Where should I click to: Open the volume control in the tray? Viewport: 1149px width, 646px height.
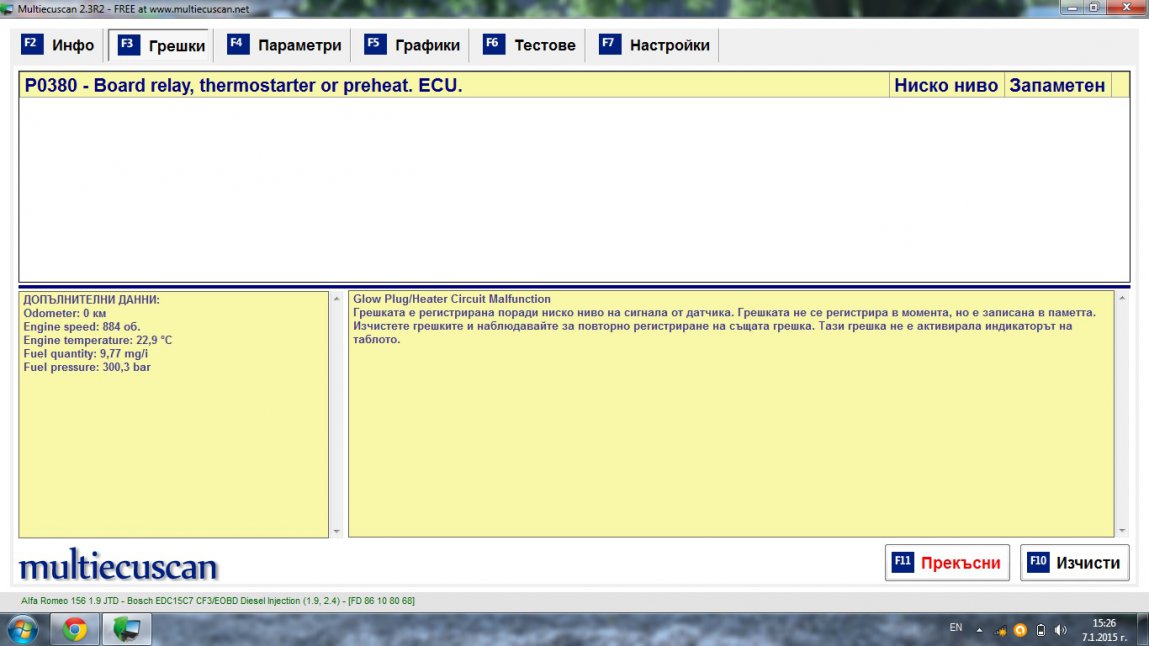tap(1061, 630)
